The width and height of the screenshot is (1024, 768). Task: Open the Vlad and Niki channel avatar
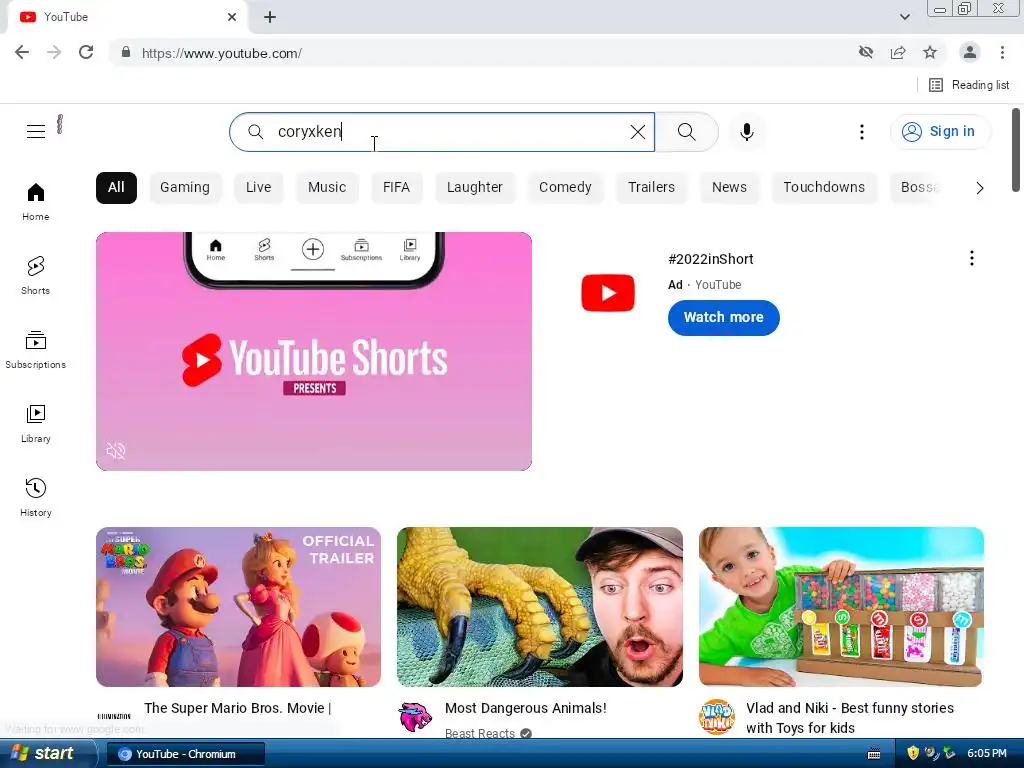click(716, 717)
